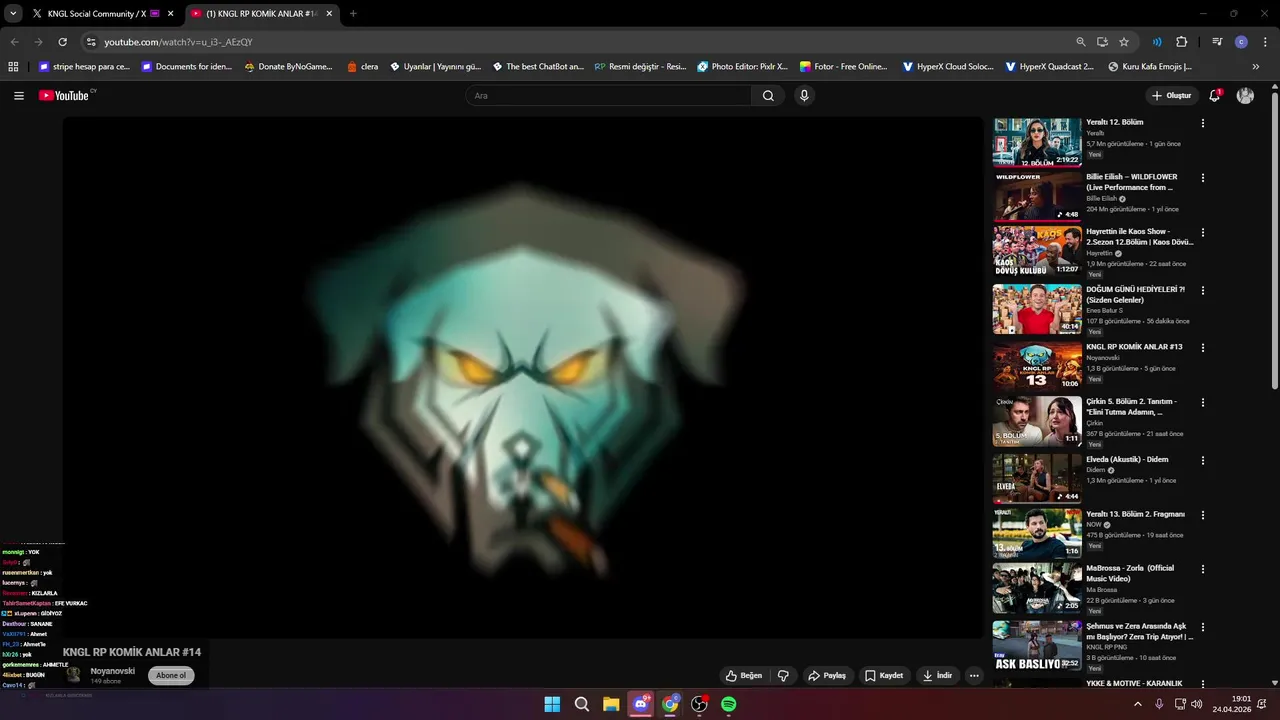
Task: Reload the page with browser refresh icon
Action: (x=62, y=42)
